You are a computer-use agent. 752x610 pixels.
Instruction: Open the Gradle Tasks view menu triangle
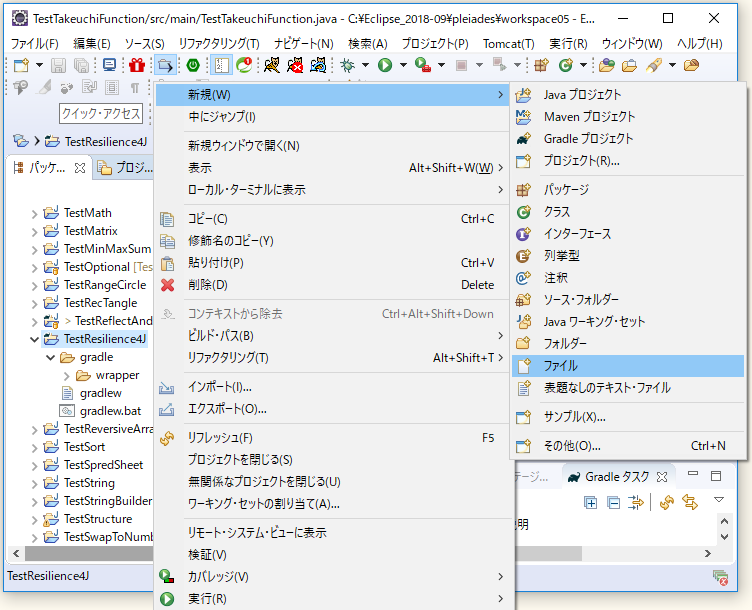(x=718, y=500)
